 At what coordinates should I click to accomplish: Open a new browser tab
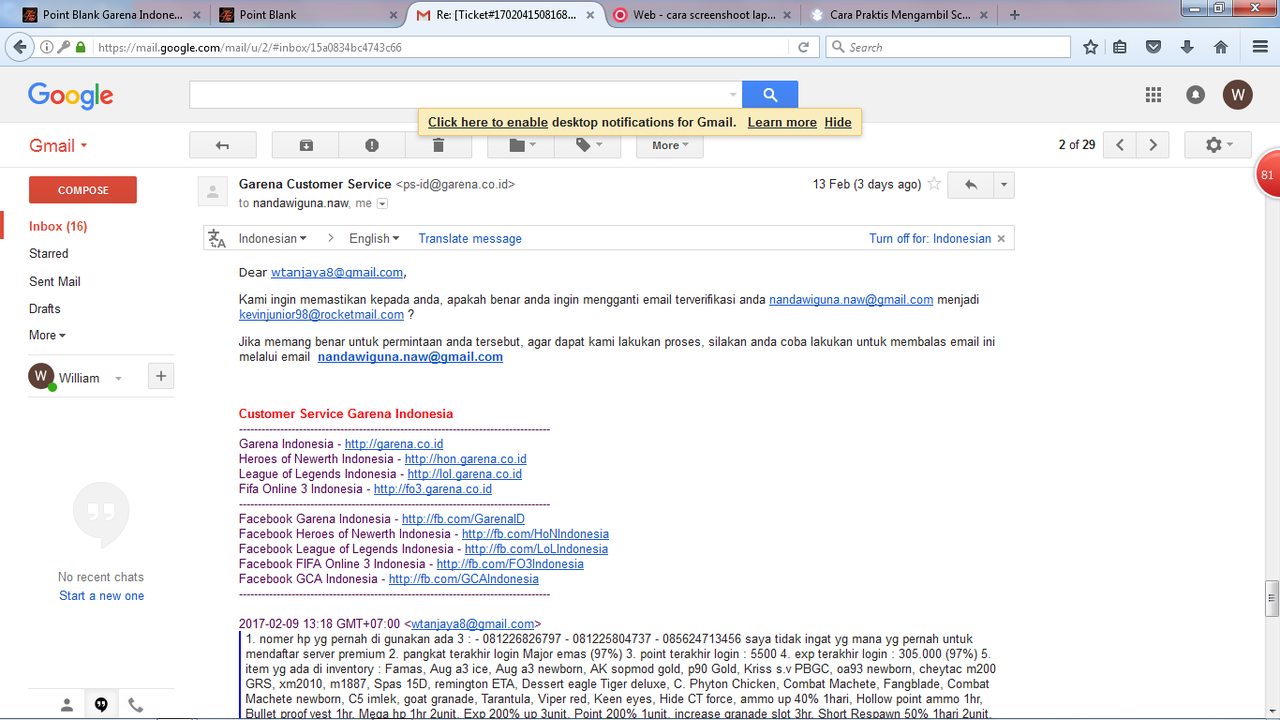pos(1015,15)
